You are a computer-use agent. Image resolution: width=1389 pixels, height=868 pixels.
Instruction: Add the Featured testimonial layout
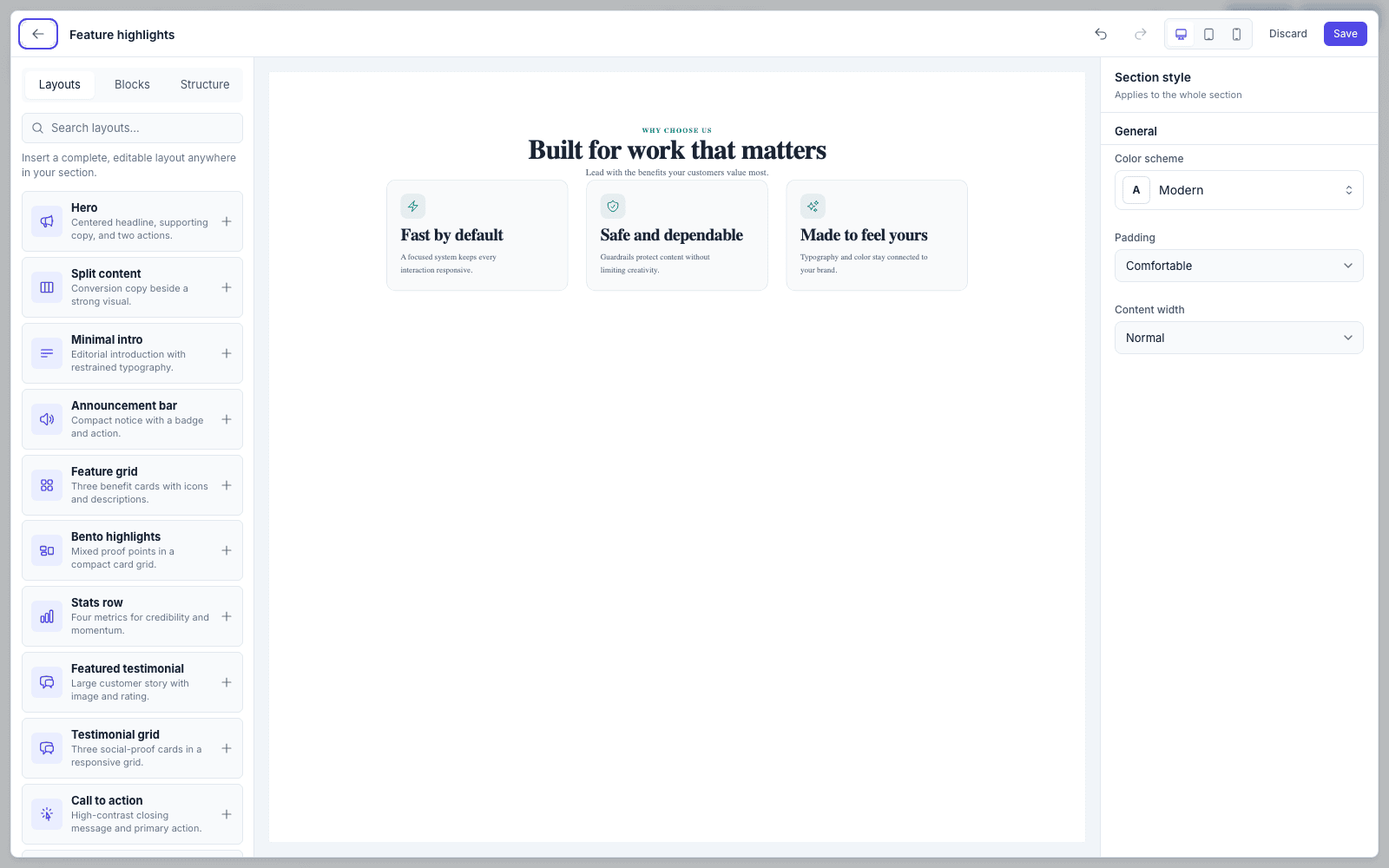[x=227, y=682]
